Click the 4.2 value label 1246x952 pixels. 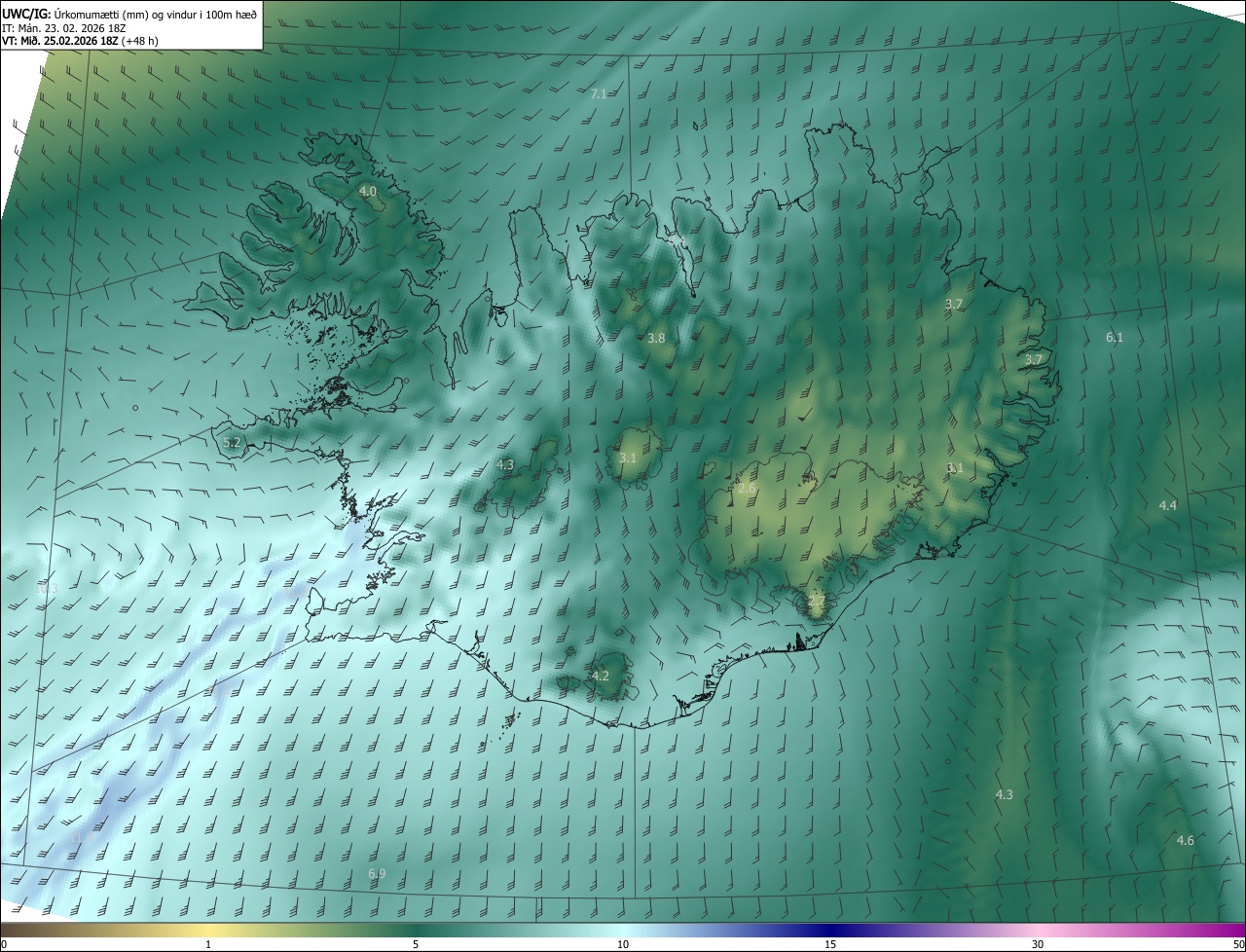click(x=601, y=676)
